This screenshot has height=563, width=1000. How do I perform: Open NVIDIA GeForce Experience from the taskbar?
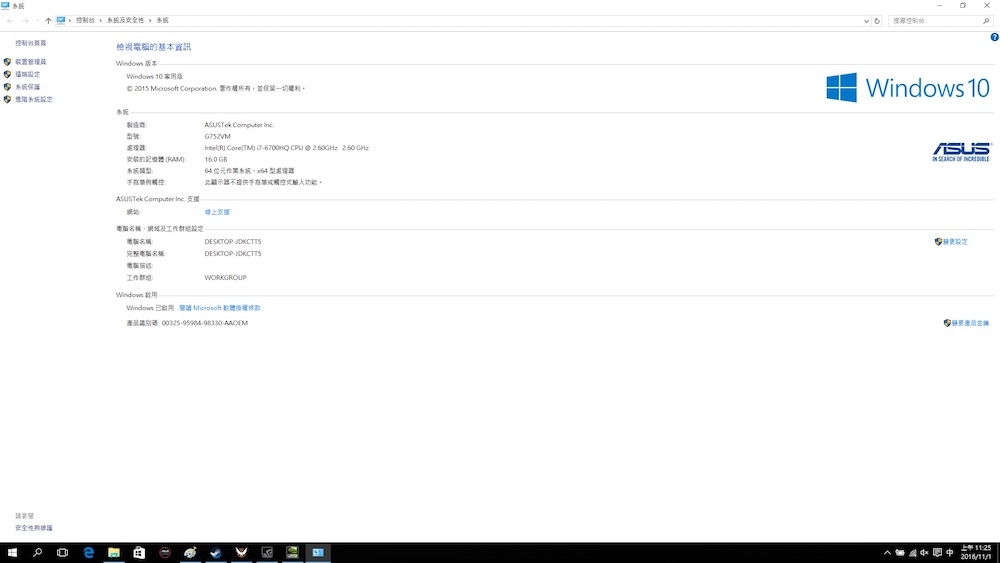click(x=292, y=553)
